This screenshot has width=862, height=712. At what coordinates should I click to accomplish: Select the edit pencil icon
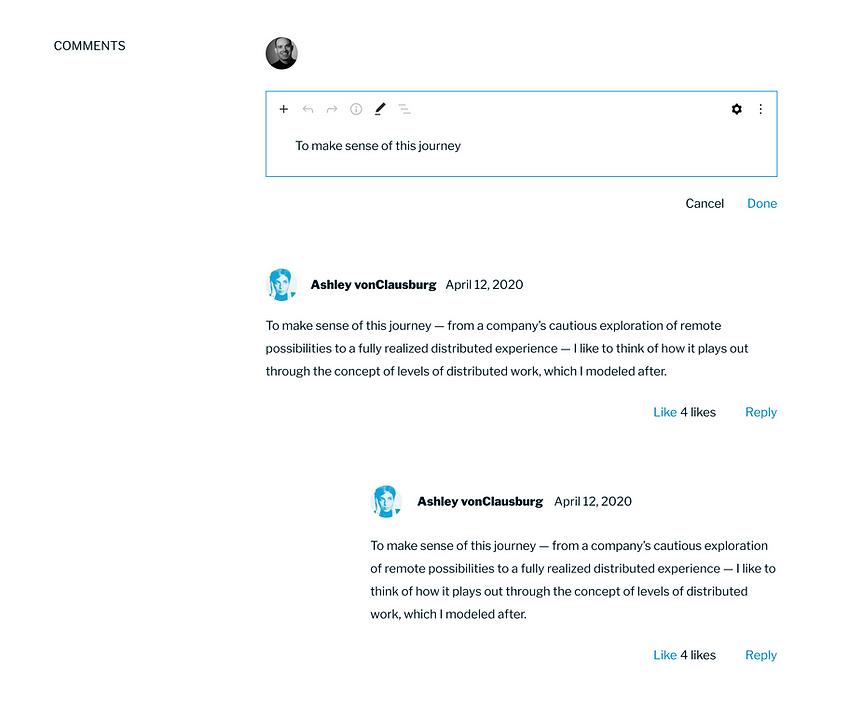pos(380,109)
